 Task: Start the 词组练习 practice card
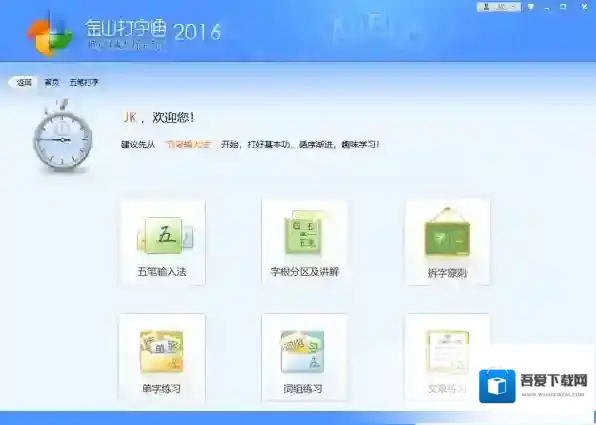pos(304,357)
